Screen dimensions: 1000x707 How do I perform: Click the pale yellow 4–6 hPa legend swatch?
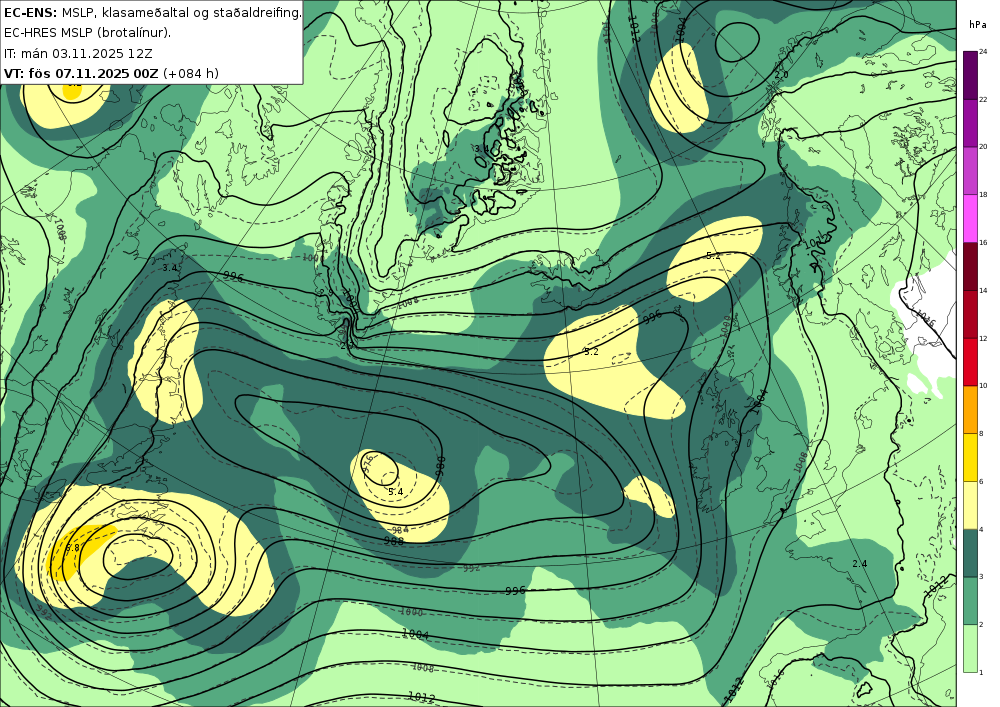(970, 505)
